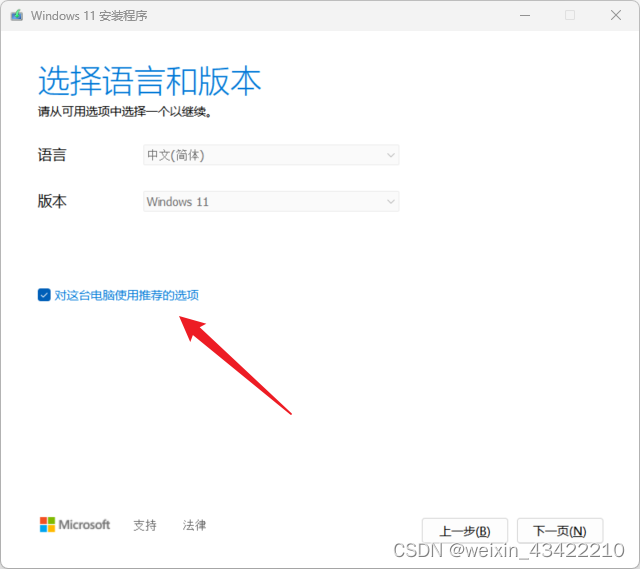640x569 pixels.
Task: Click the 上一步(B) button
Action: pos(464,531)
